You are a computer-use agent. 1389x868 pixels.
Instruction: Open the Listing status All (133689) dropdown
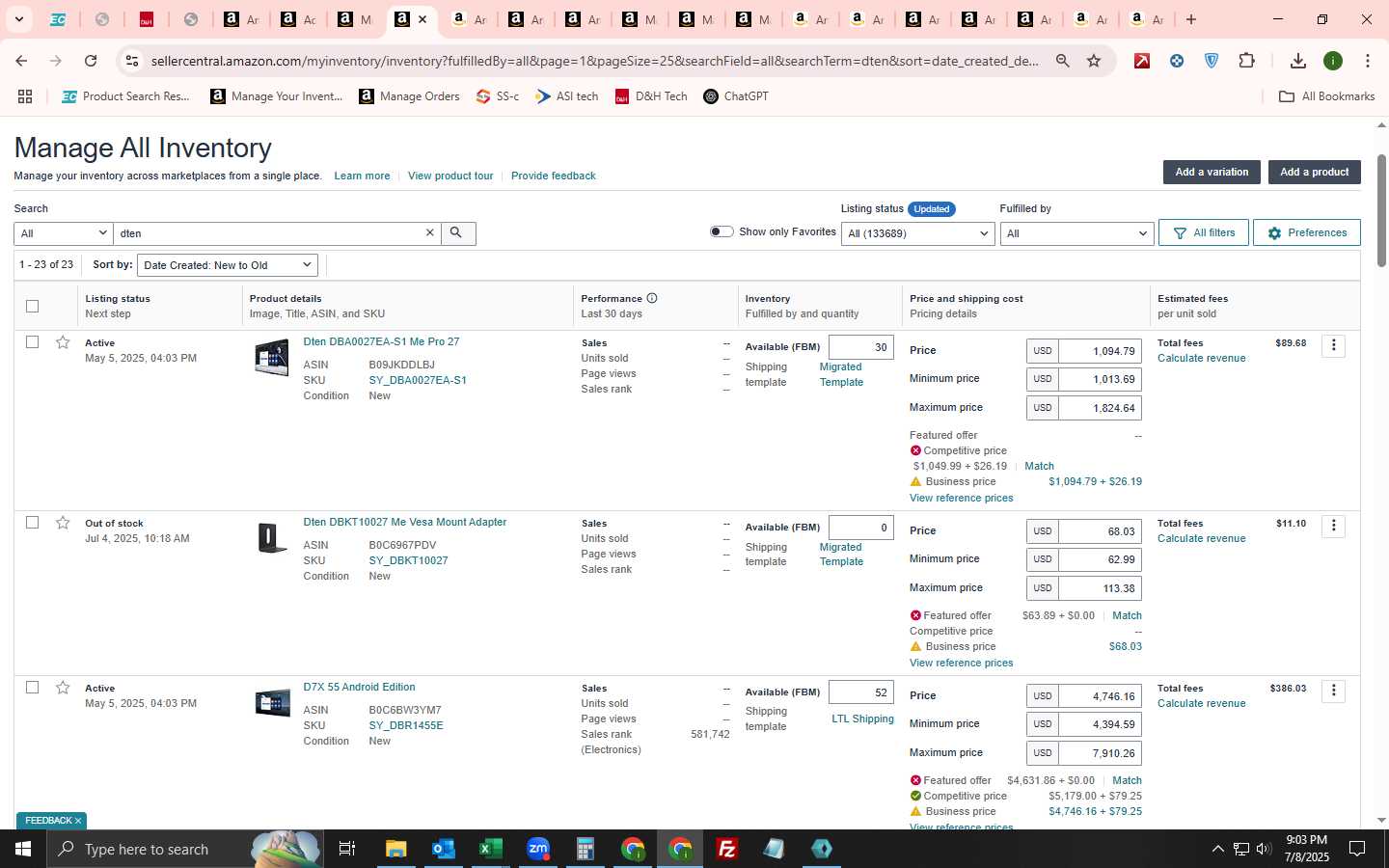click(x=917, y=233)
